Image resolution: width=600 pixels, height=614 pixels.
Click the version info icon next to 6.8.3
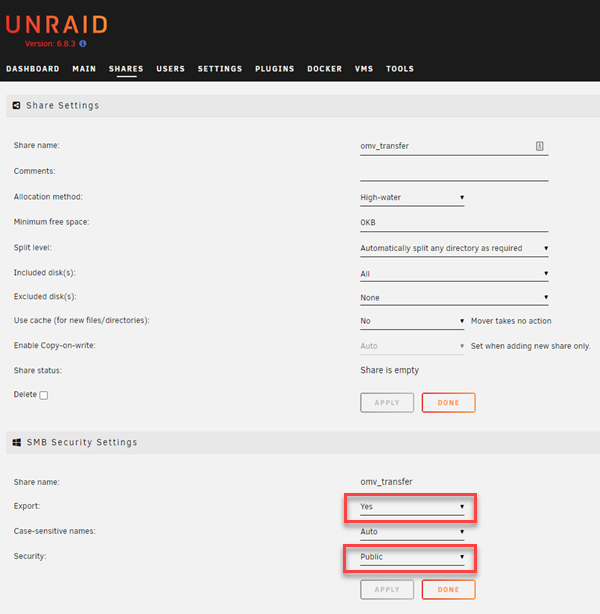pos(82,44)
